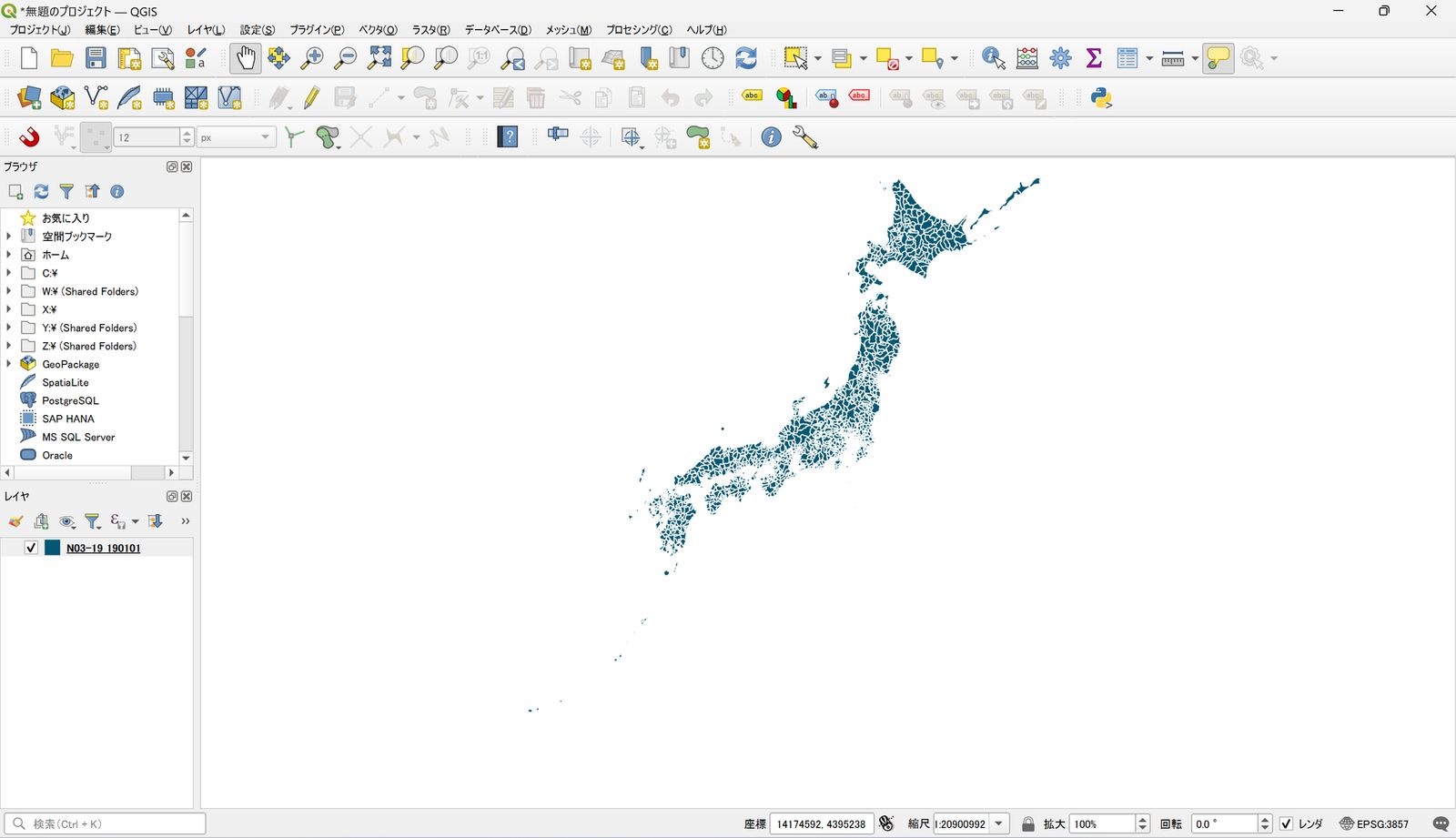1456x838 pixels.
Task: Open the scale dropdown
Action: click(x=998, y=823)
